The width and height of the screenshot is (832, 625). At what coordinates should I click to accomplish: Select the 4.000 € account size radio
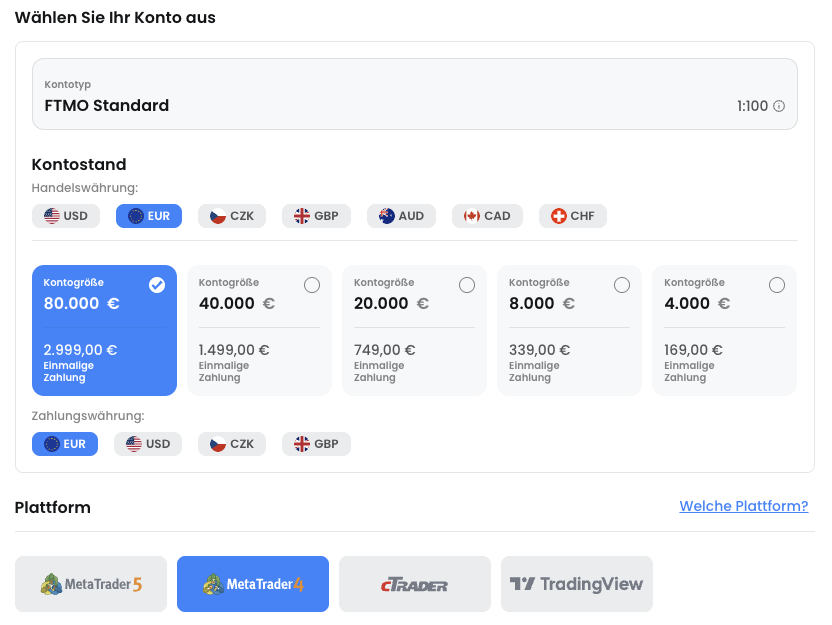click(x=777, y=285)
